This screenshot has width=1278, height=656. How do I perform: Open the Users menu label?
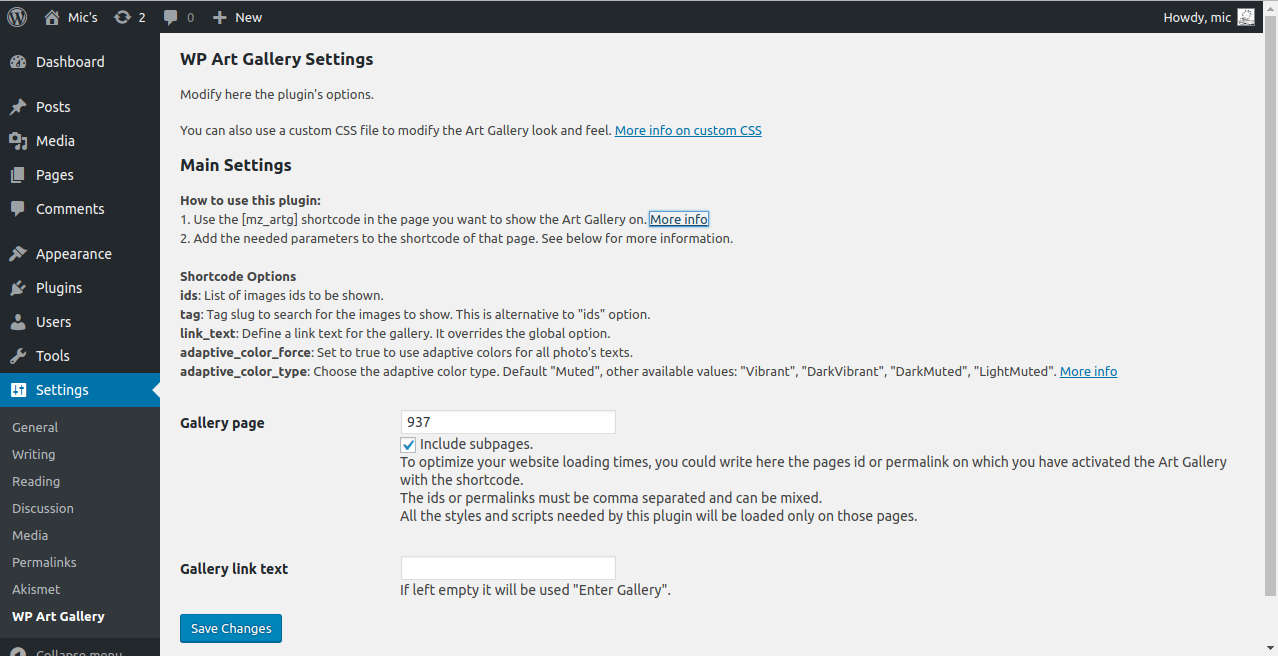coord(53,322)
